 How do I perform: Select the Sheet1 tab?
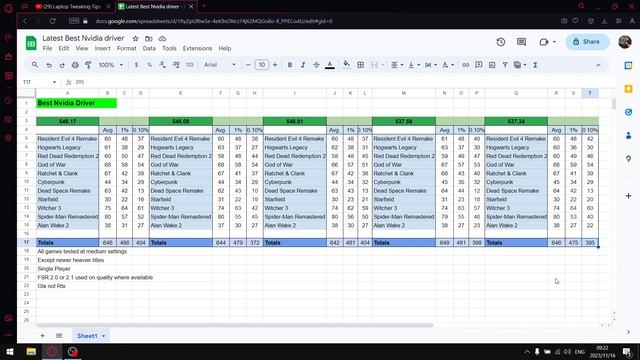pyautogui.click(x=91, y=336)
